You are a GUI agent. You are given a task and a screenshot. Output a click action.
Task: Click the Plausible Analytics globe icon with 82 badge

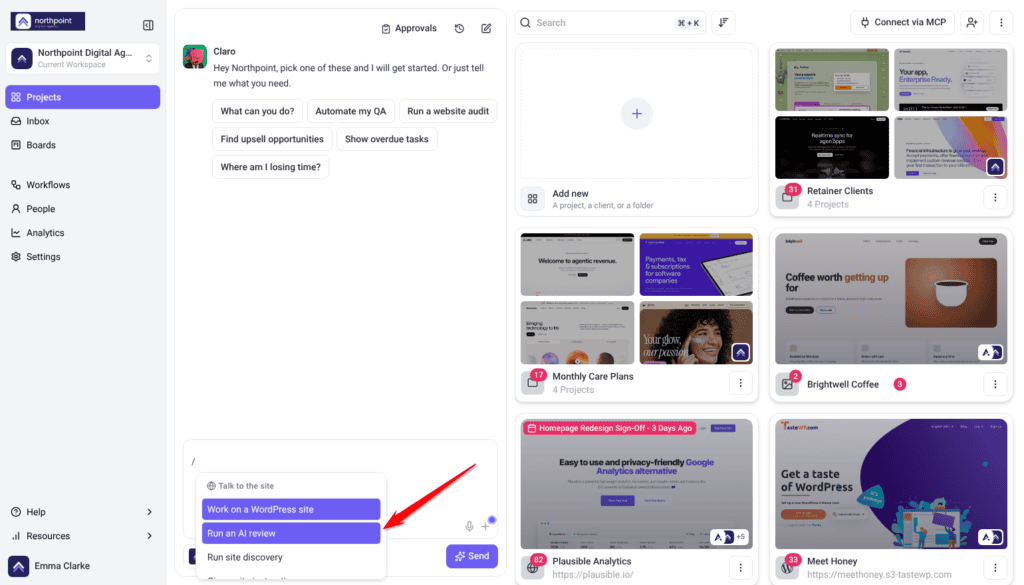point(534,567)
